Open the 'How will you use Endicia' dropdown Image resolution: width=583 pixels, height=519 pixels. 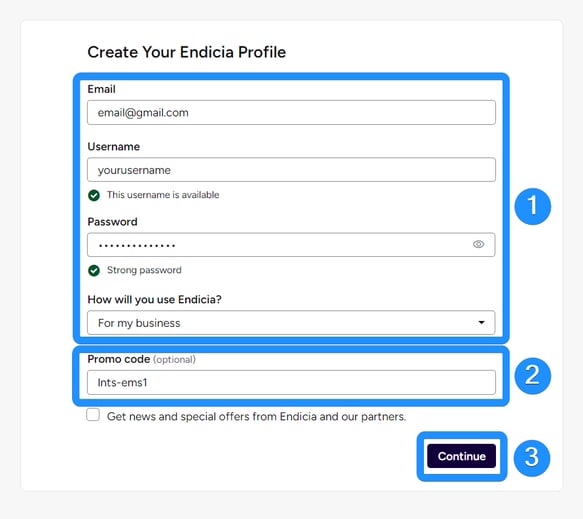pyautogui.click(x=291, y=322)
